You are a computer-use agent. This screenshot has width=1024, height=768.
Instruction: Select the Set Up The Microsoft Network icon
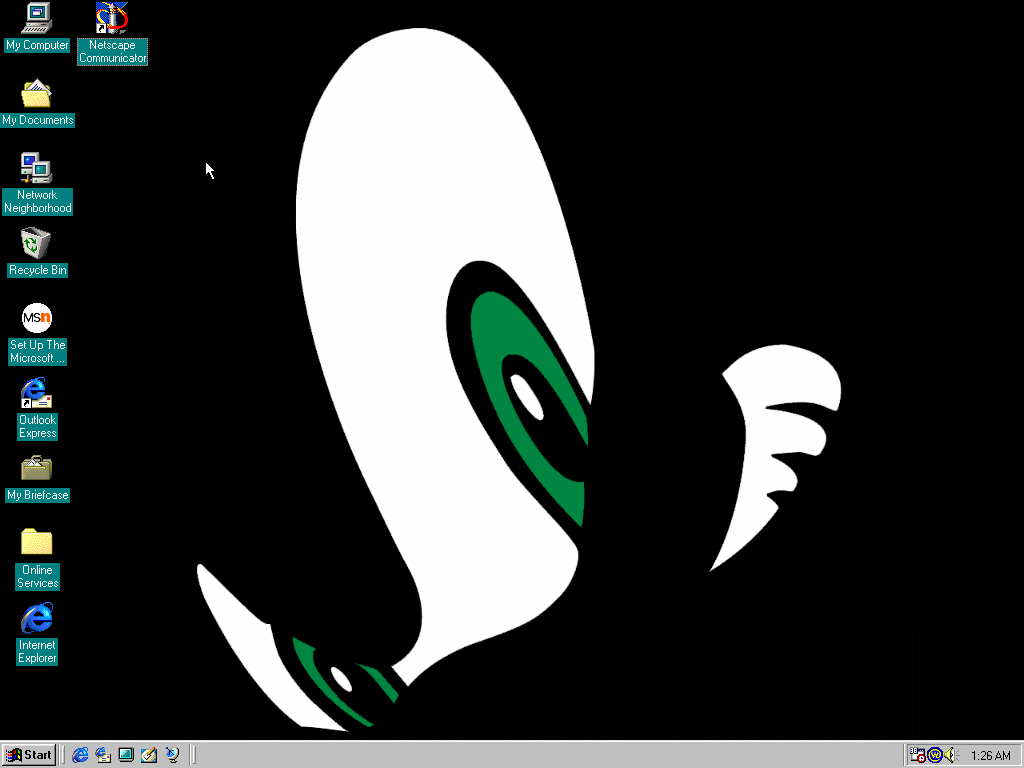pyautogui.click(x=37, y=319)
